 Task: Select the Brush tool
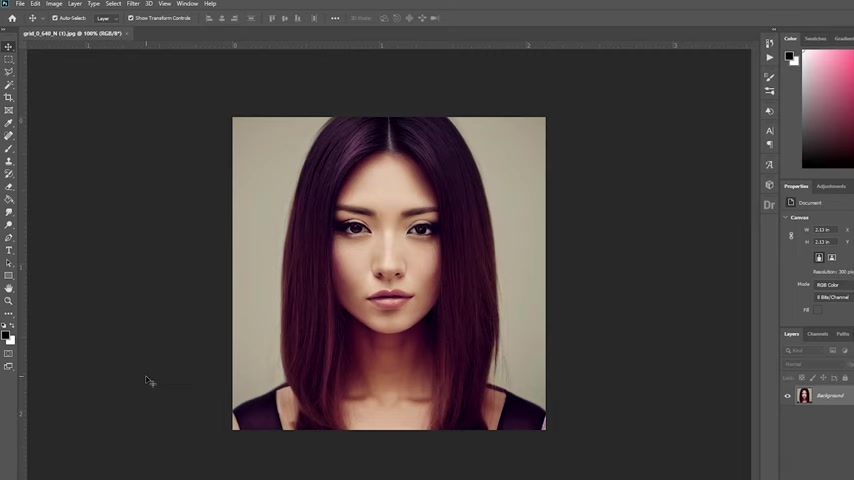9,149
